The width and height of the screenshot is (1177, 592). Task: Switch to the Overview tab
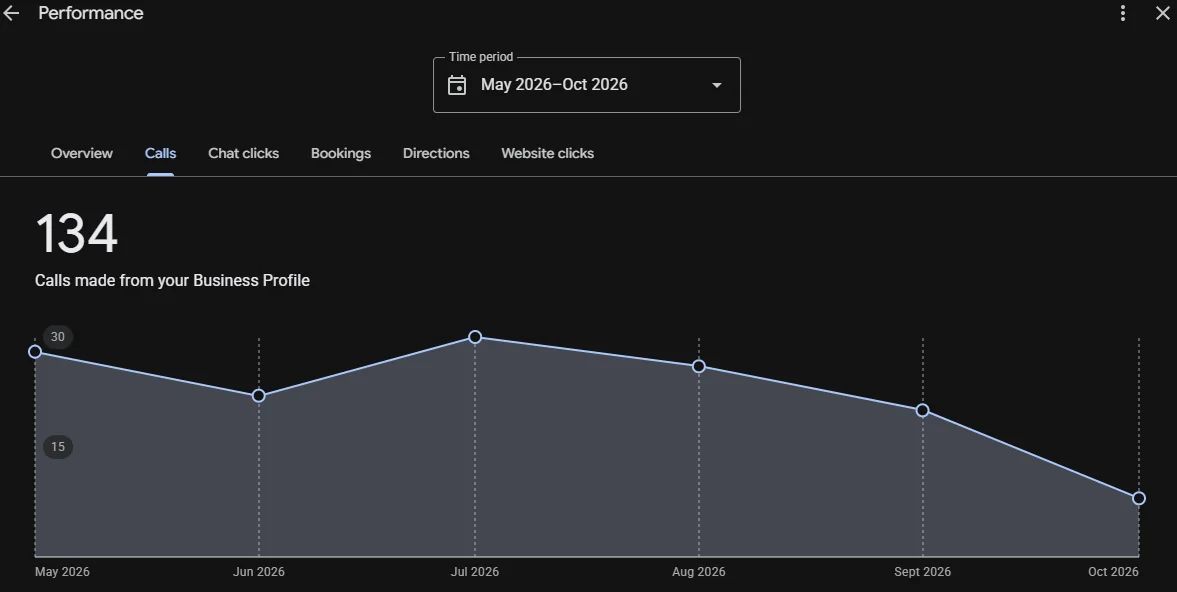pyautogui.click(x=82, y=153)
